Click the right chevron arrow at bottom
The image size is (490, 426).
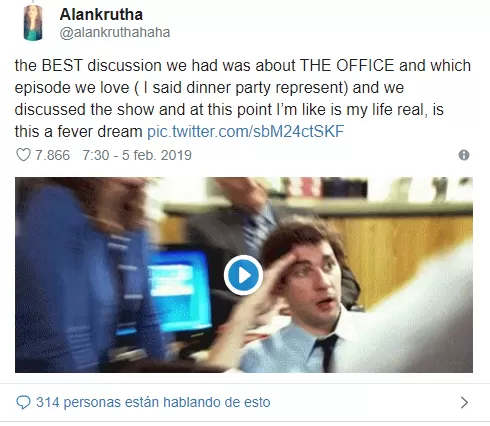(x=464, y=403)
